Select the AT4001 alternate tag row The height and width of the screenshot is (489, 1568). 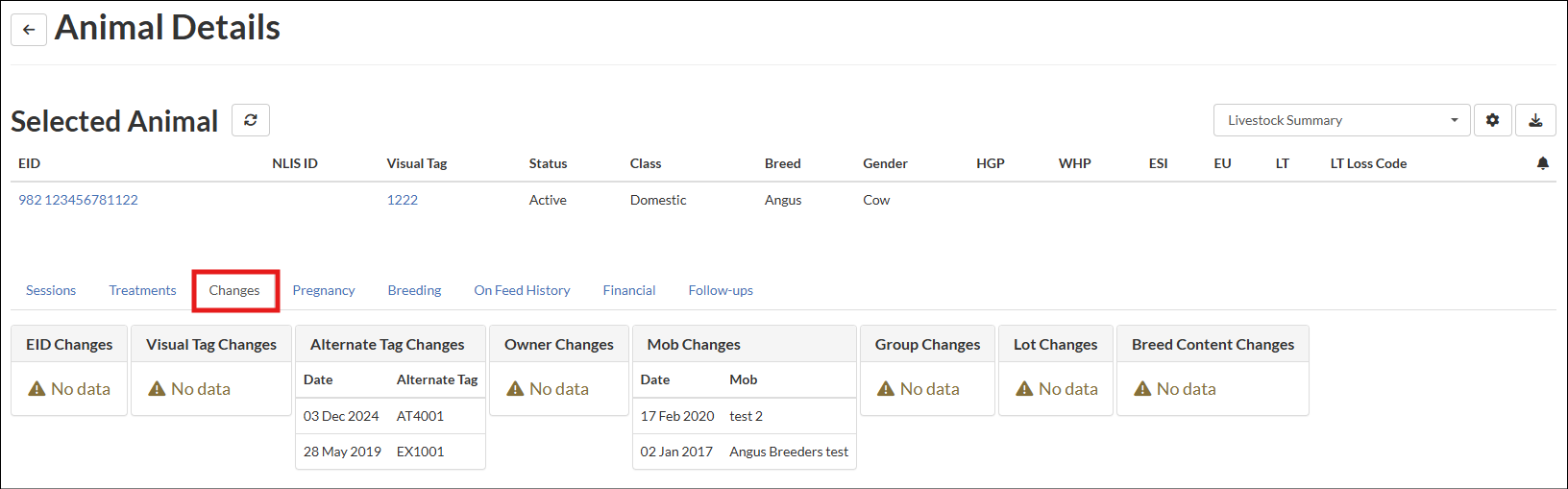pos(390,416)
